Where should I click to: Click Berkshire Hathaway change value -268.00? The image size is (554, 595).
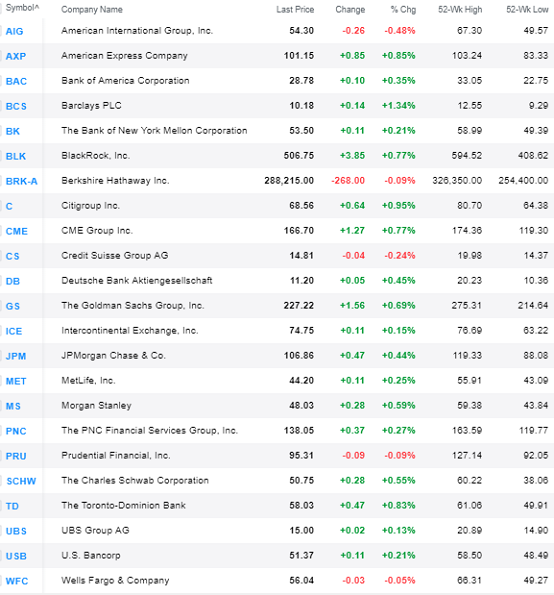click(348, 181)
